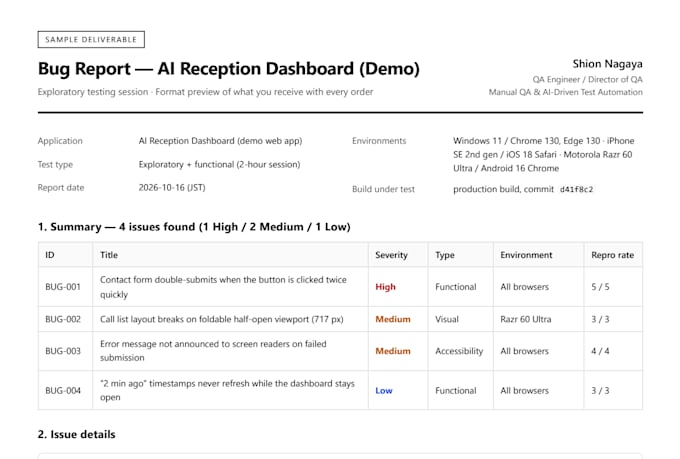Click All browsers in the BUG-003 row
The image size is (680, 459).
pyautogui.click(x=524, y=351)
